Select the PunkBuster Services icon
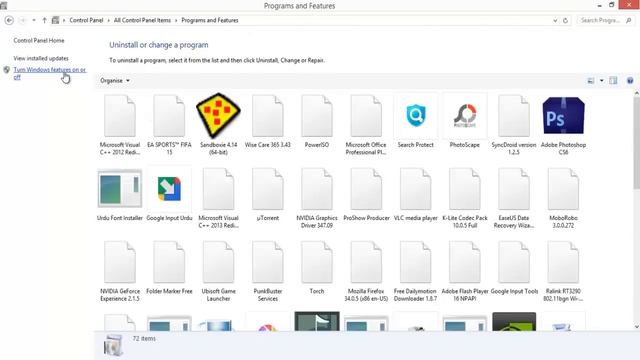Screen dimensions: 640x360 pyautogui.click(x=268, y=262)
